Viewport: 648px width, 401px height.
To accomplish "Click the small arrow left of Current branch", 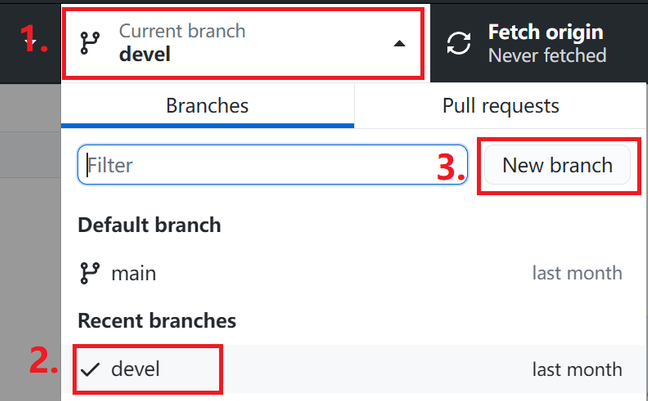I will pyautogui.click(x=30, y=41).
